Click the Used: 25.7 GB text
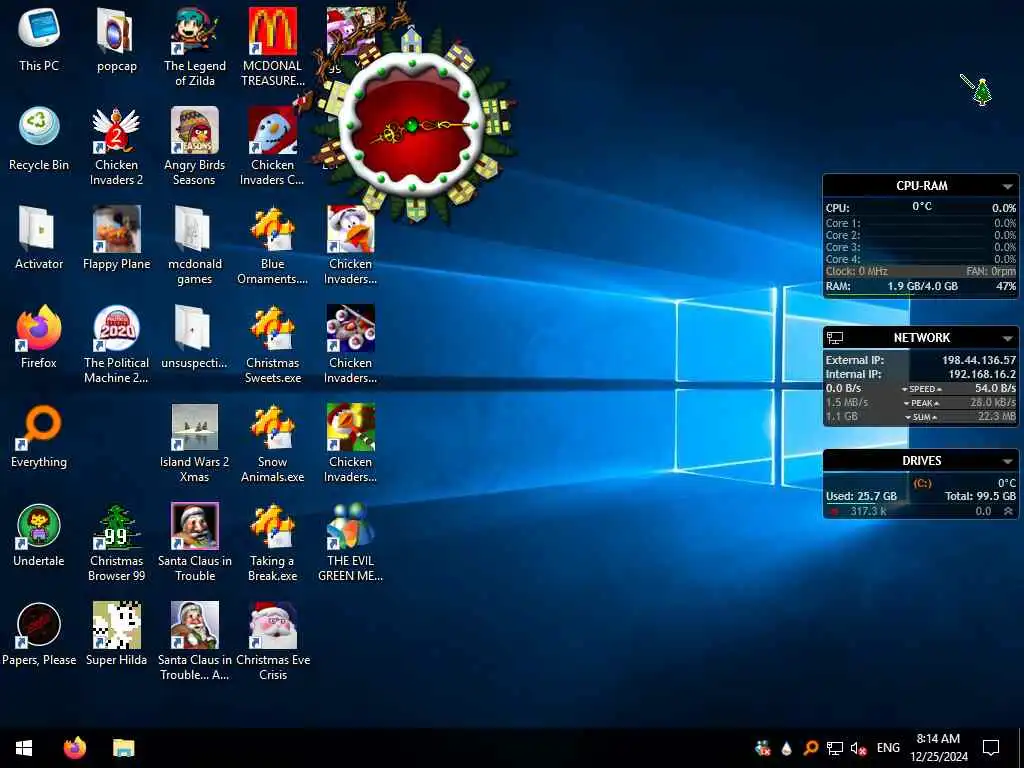Screen dimensions: 1024x768 click(861, 496)
